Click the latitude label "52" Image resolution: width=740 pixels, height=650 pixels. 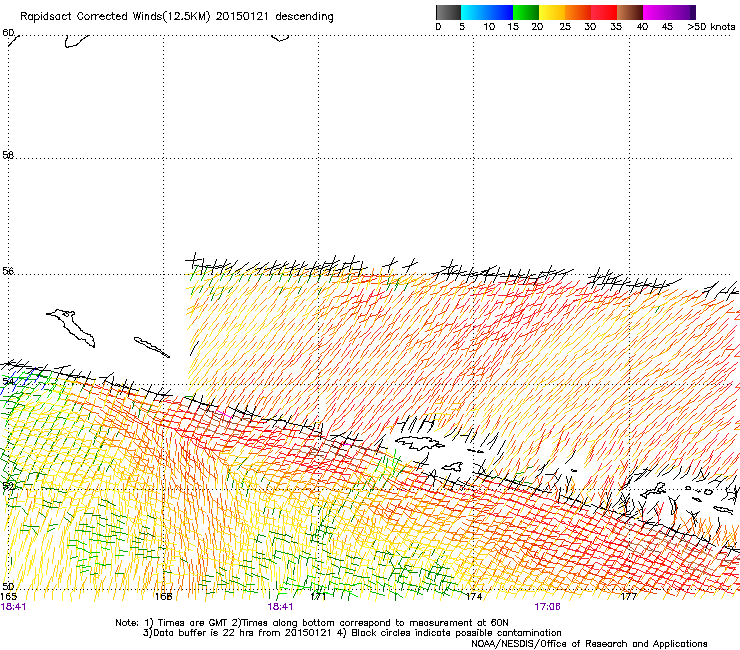pyautogui.click(x=8, y=486)
